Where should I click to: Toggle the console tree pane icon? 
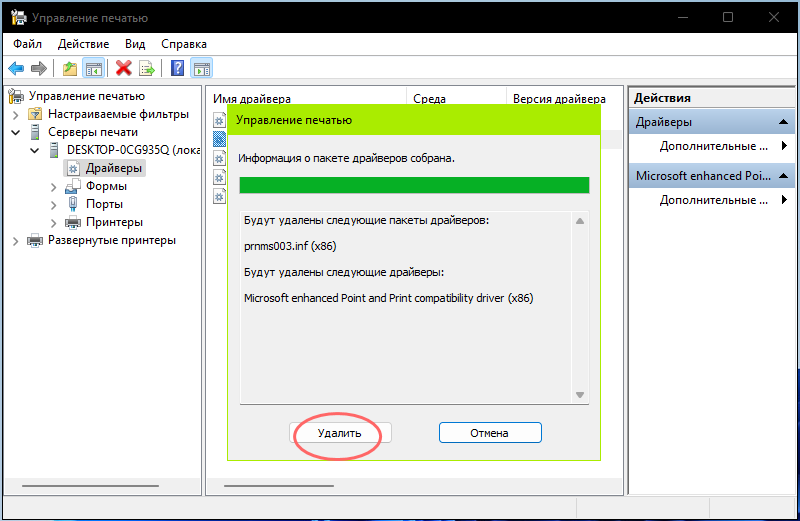(x=94, y=68)
